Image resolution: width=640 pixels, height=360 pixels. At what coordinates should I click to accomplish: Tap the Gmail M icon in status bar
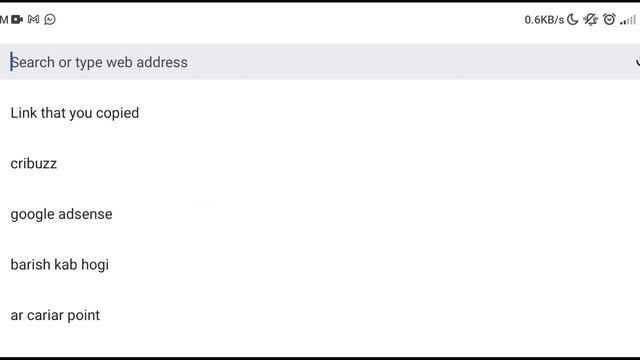coord(4,19)
